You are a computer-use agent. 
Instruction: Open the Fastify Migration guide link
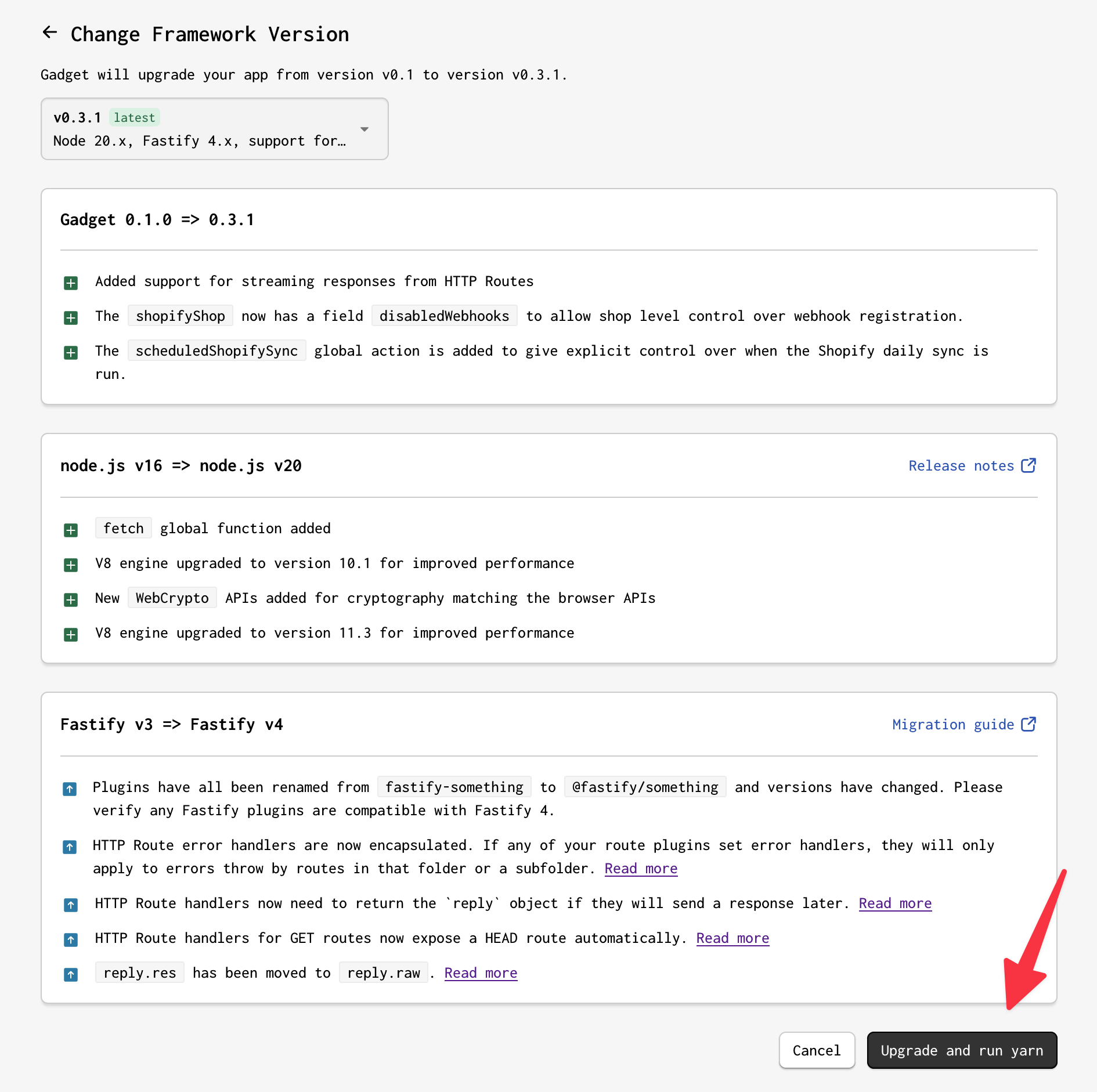pos(964,724)
